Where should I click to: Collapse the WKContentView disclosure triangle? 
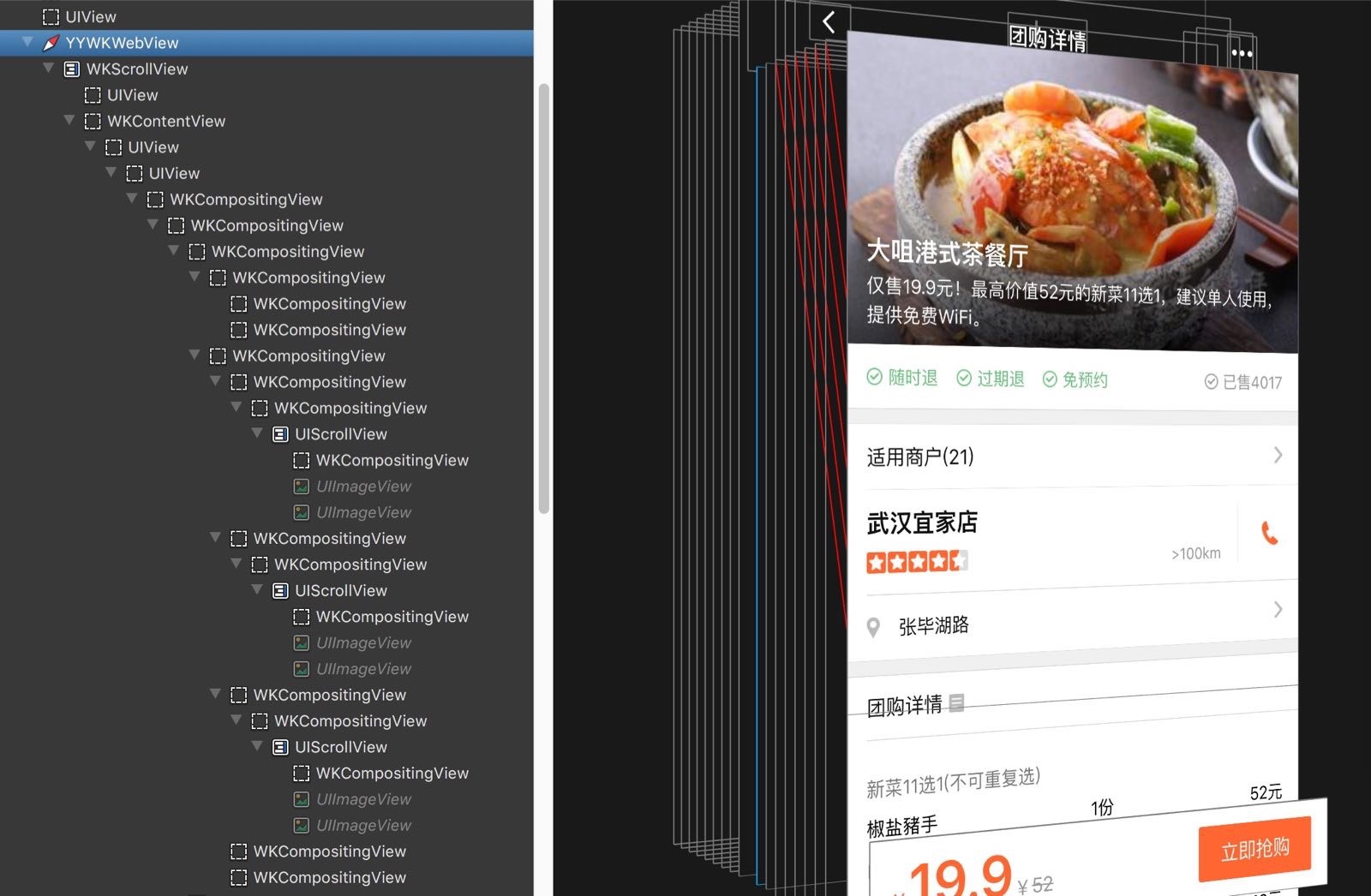tap(70, 121)
